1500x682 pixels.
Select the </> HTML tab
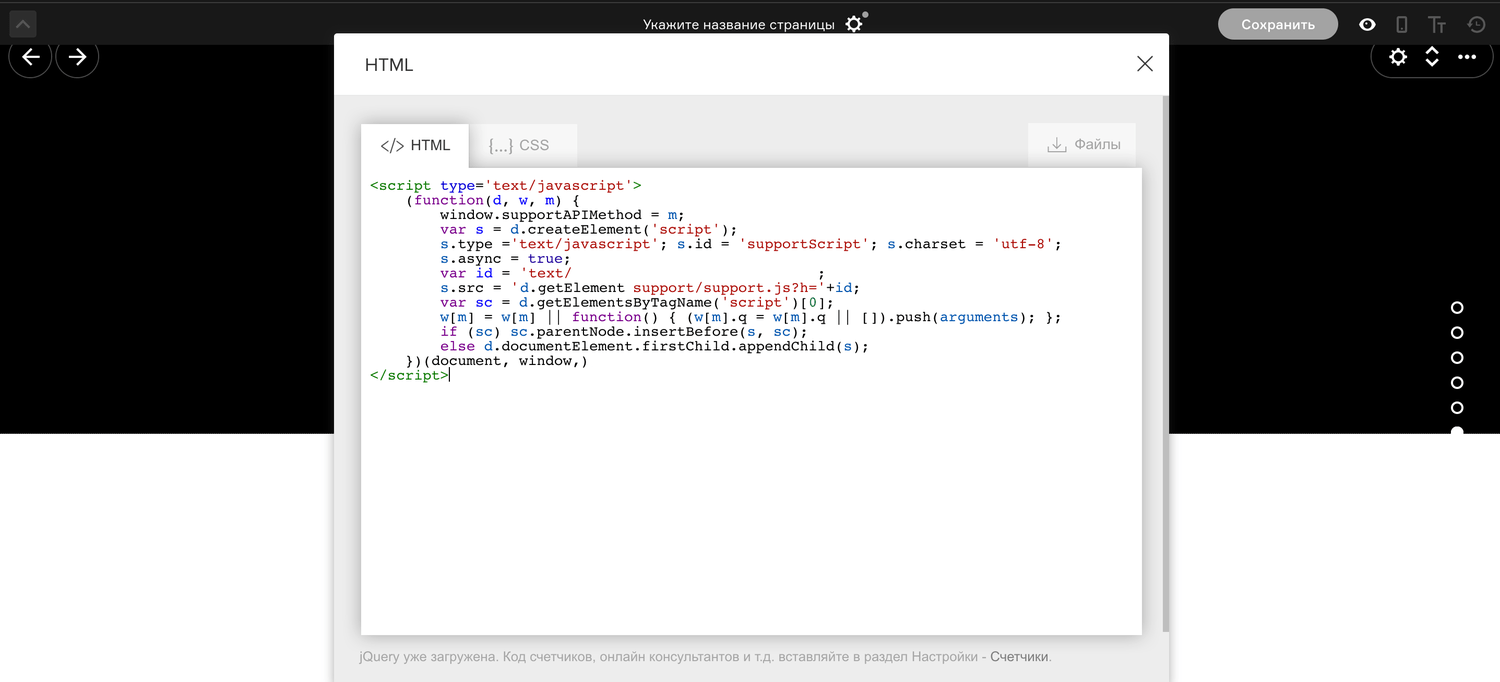415,145
